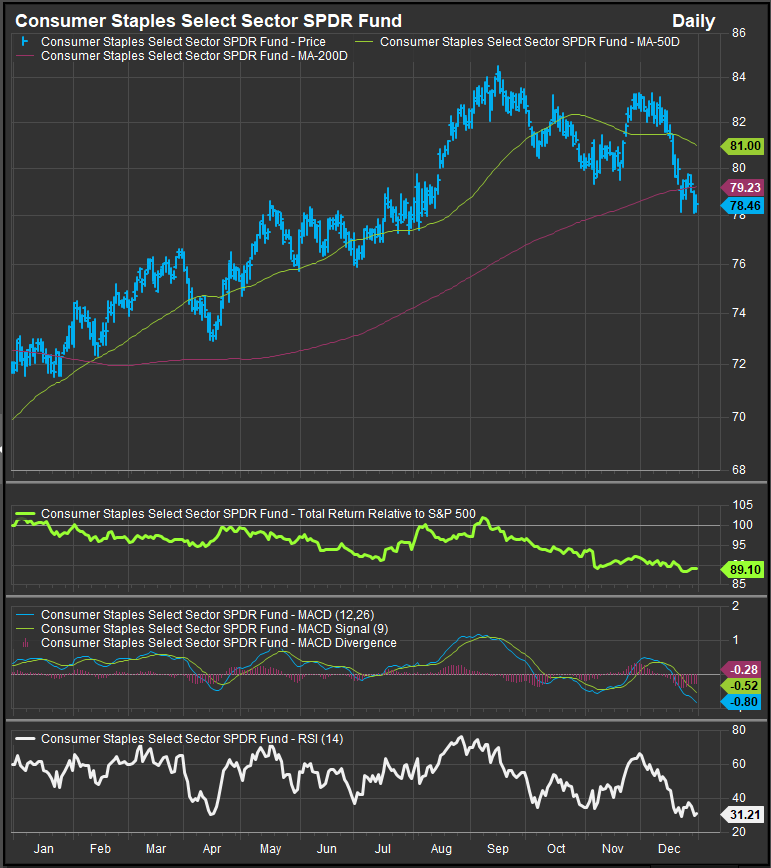Click the green 89.10 value tag
This screenshot has width=771, height=868.
742,570
